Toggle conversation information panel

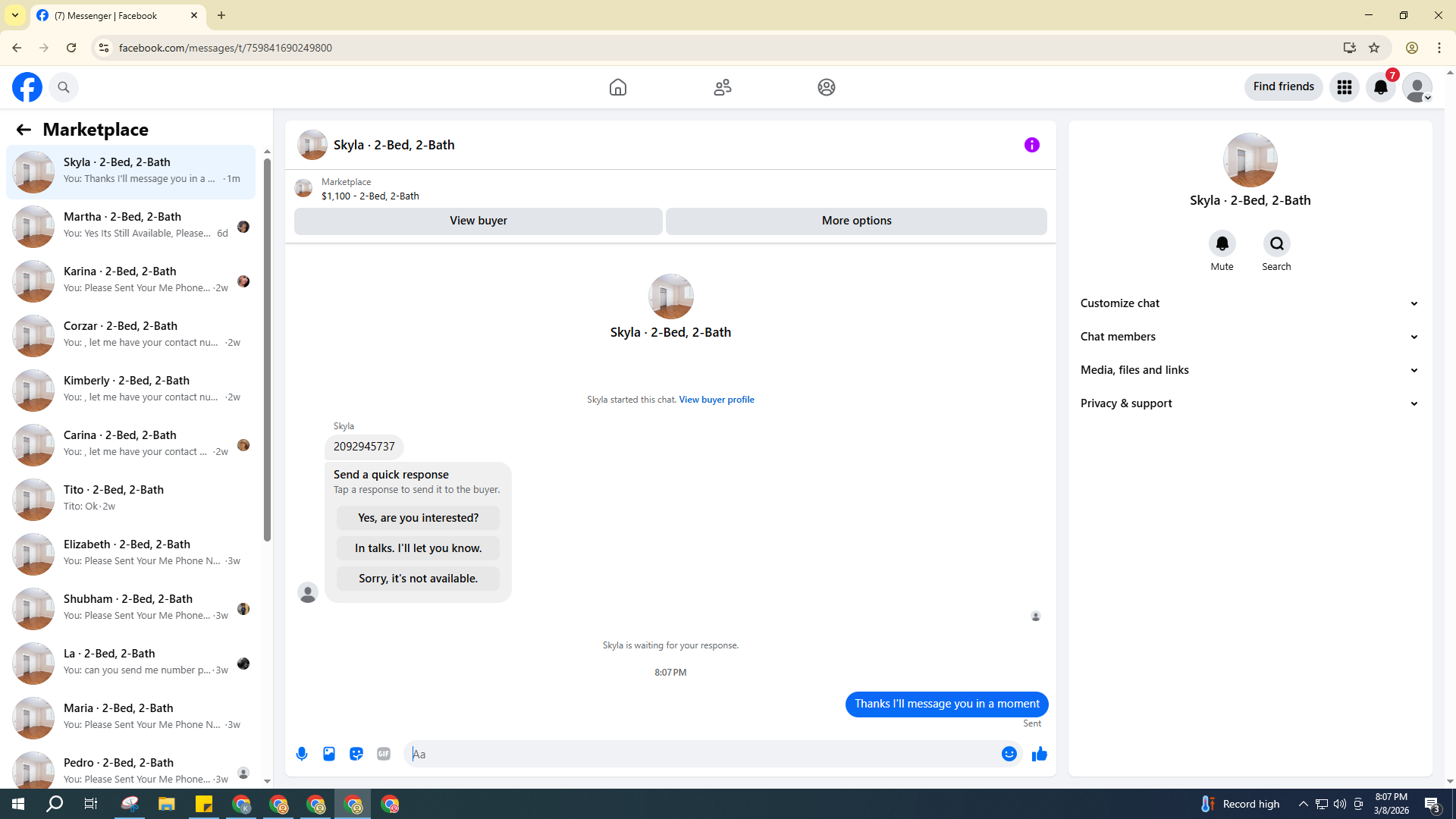coord(1031,145)
